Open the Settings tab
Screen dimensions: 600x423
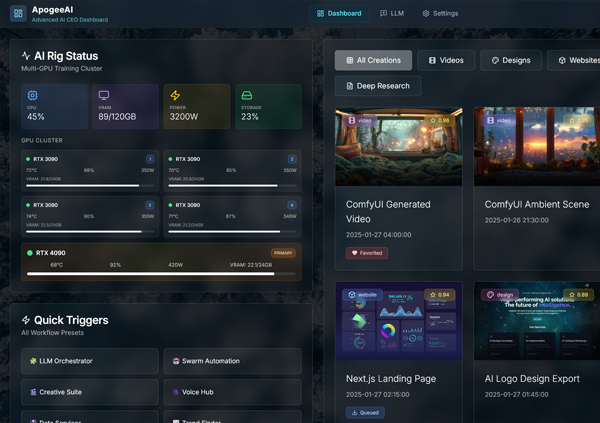[440, 14]
